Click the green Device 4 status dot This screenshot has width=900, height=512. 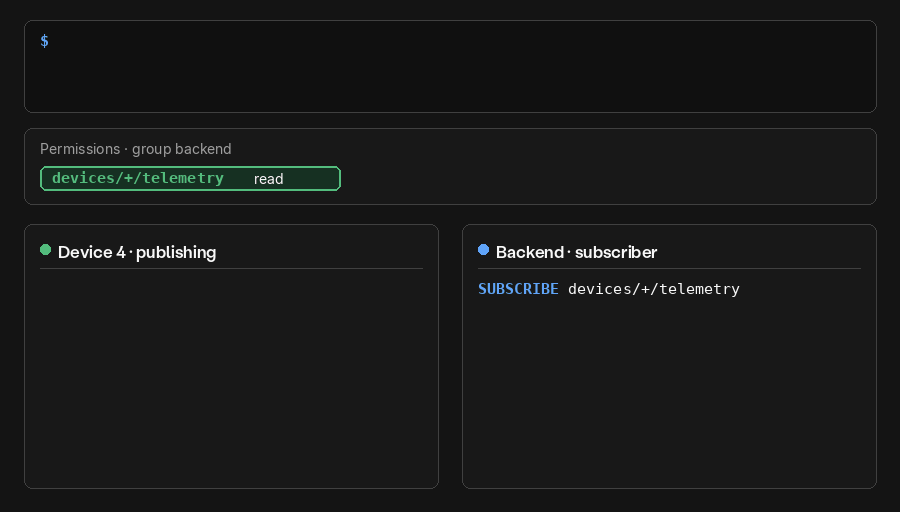tap(45, 250)
